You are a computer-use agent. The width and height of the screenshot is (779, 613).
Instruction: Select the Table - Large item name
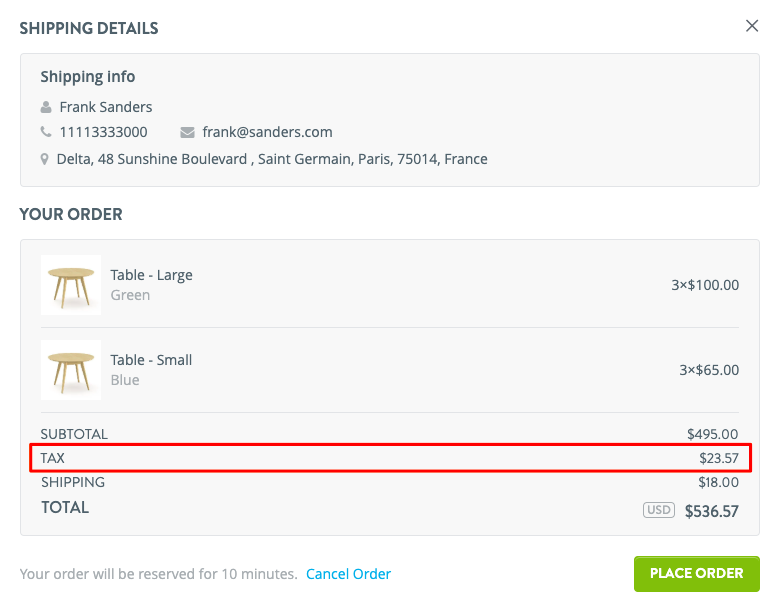[152, 275]
